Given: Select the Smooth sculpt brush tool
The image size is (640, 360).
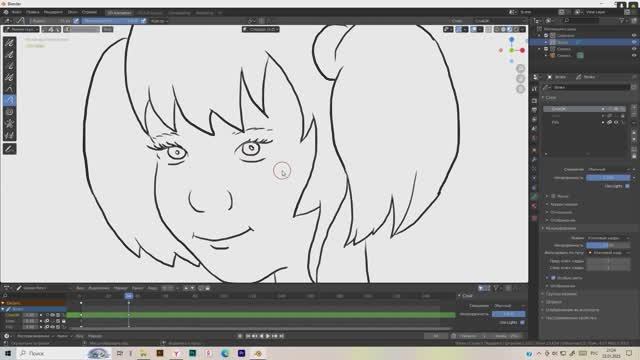Looking at the screenshot, I should tap(9, 43).
